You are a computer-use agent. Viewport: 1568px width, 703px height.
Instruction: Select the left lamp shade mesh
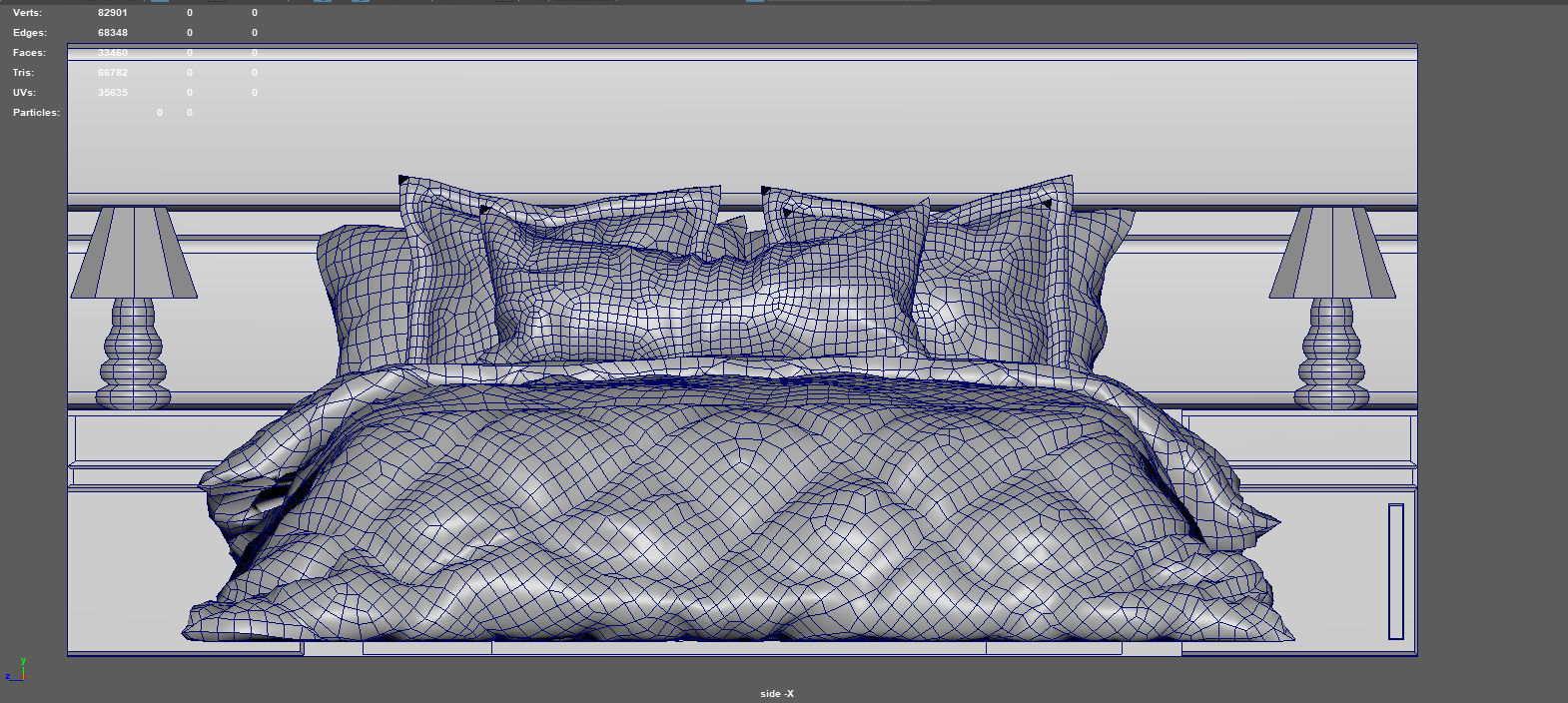(x=134, y=253)
